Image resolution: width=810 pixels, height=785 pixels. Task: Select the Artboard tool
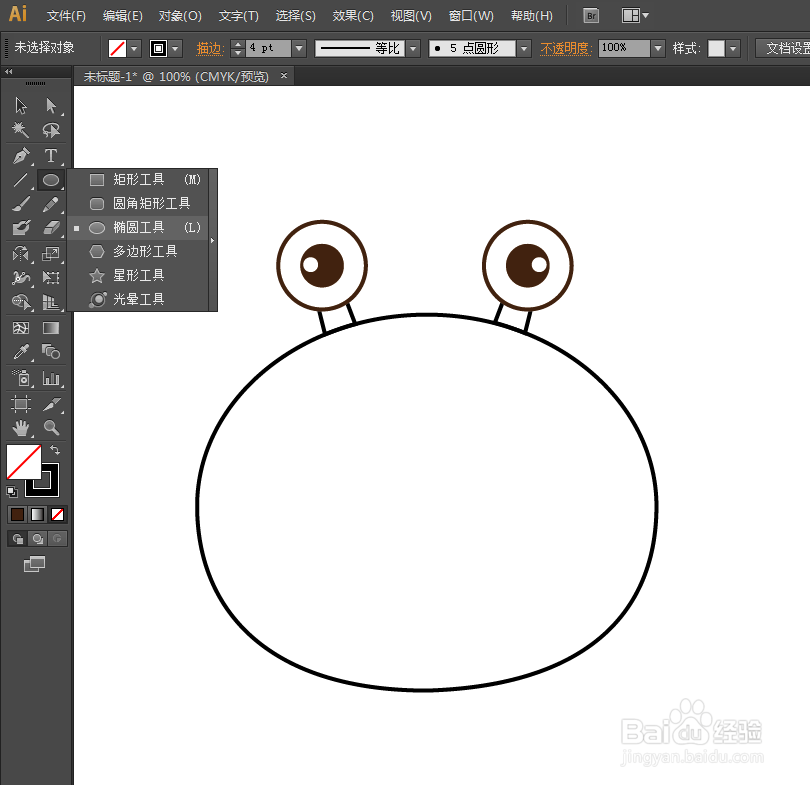point(21,403)
